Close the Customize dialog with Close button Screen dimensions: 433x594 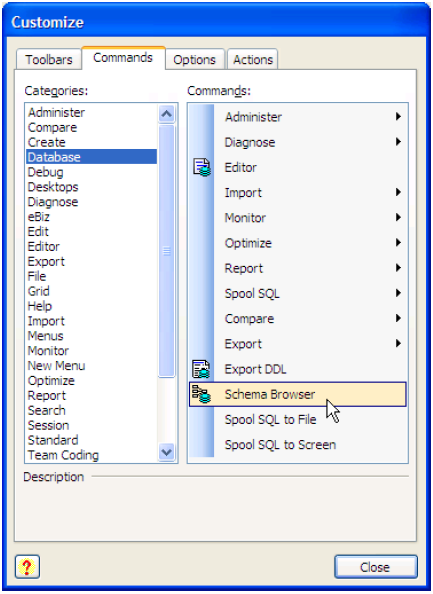click(375, 567)
